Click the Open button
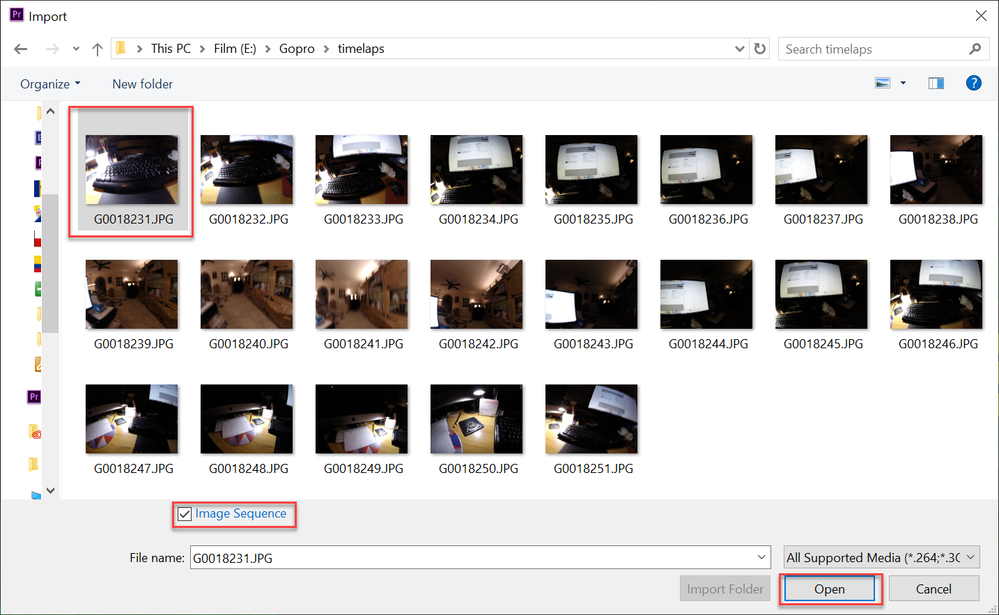 pos(829,589)
